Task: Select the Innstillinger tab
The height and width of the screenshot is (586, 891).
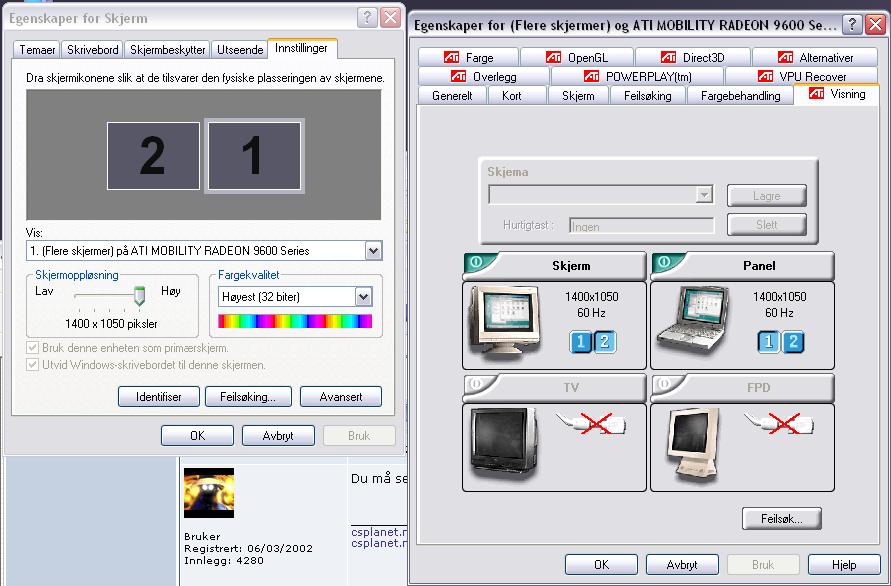Action: tap(302, 48)
